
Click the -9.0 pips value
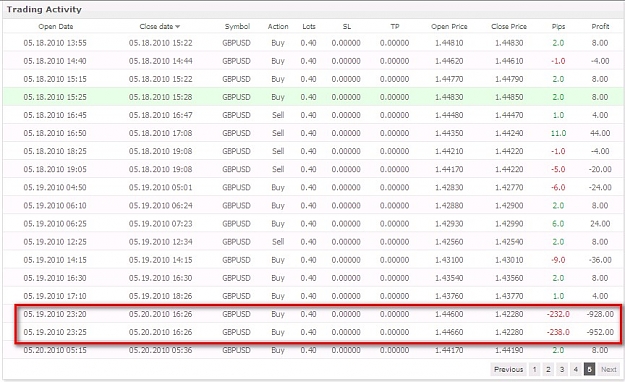[x=558, y=260]
